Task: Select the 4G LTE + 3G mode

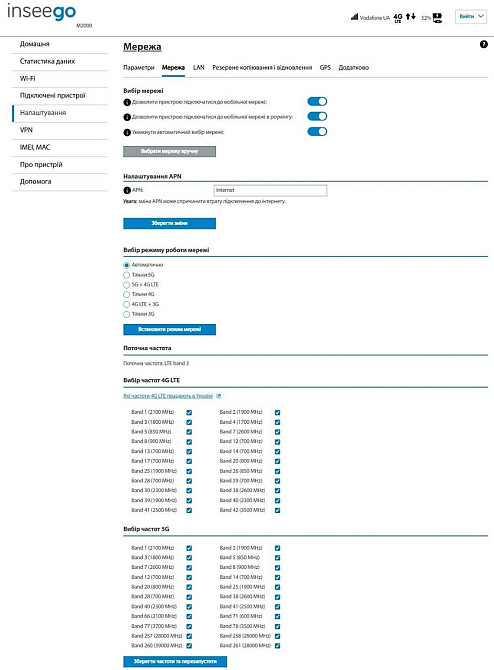Action: [126, 304]
